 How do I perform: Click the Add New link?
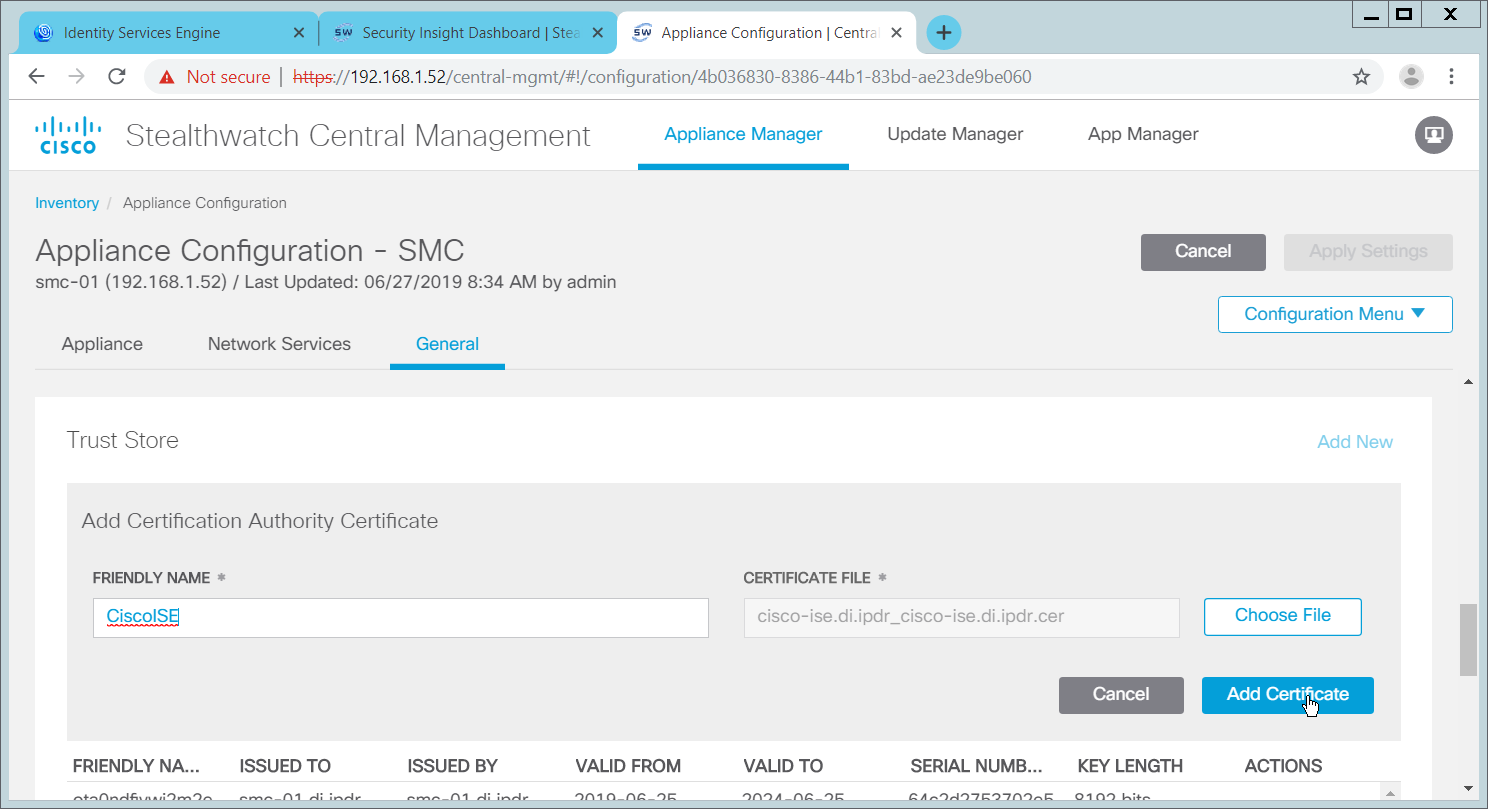point(1354,442)
